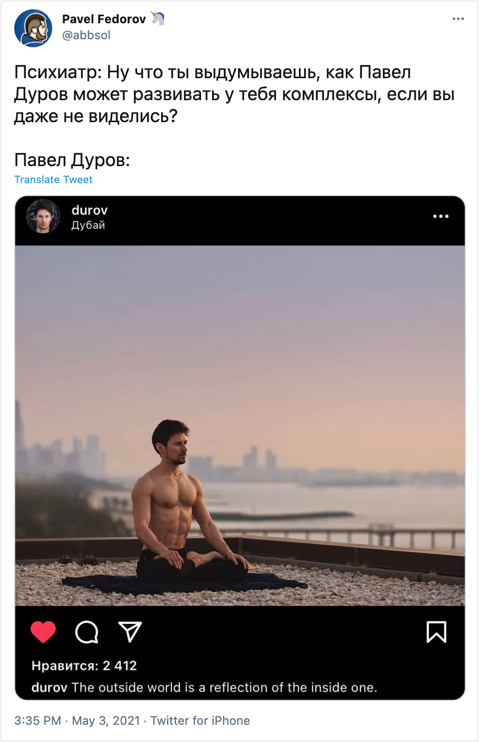This screenshot has height=742, width=479.
Task: Open the Twitter for iPhone source link
Action: 200,721
